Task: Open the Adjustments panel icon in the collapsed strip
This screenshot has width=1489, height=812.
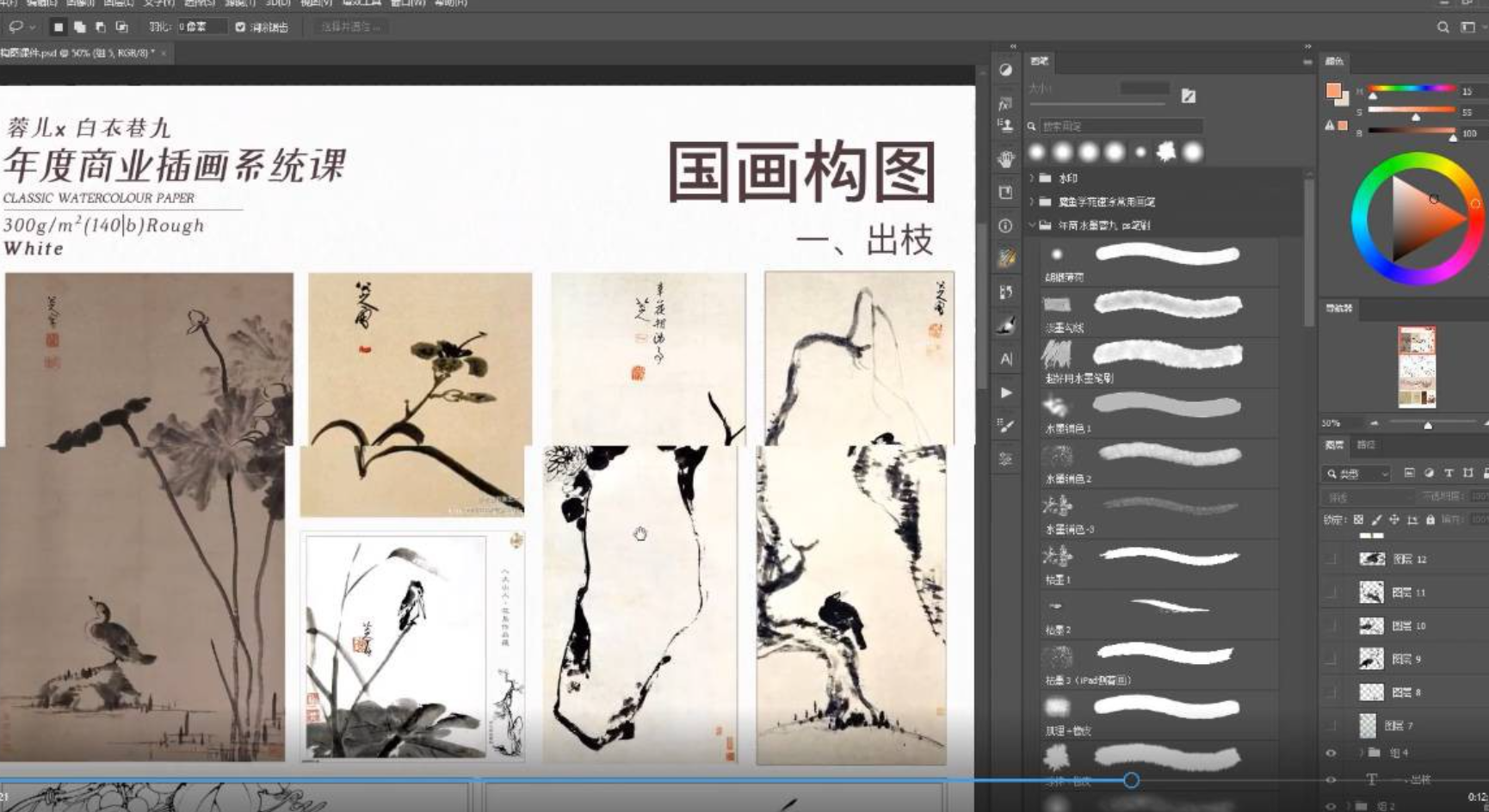Action: [1005, 71]
